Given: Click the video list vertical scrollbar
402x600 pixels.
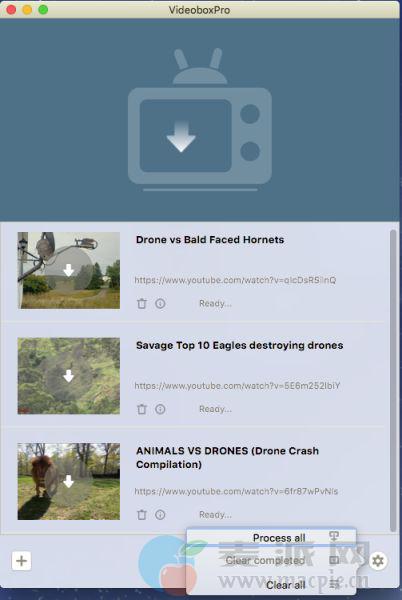Looking at the screenshot, I should [392, 381].
